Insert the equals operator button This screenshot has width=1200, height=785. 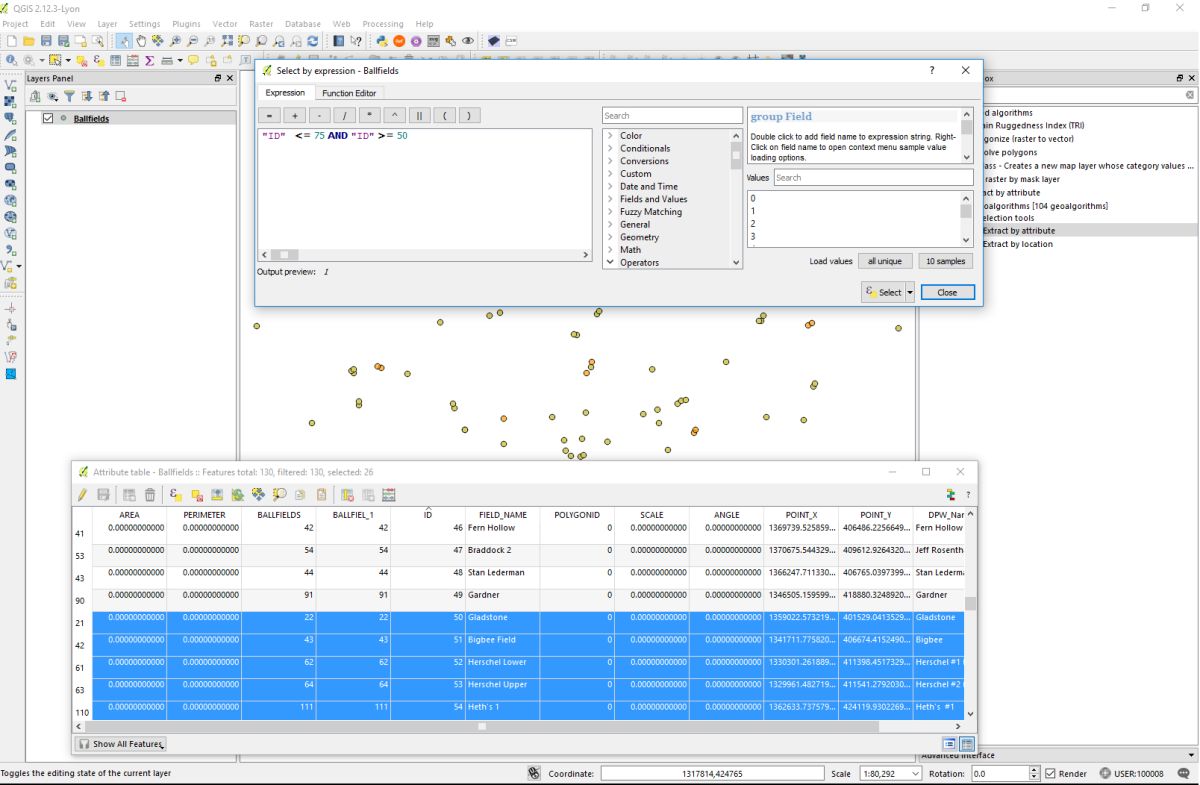[x=269, y=115]
